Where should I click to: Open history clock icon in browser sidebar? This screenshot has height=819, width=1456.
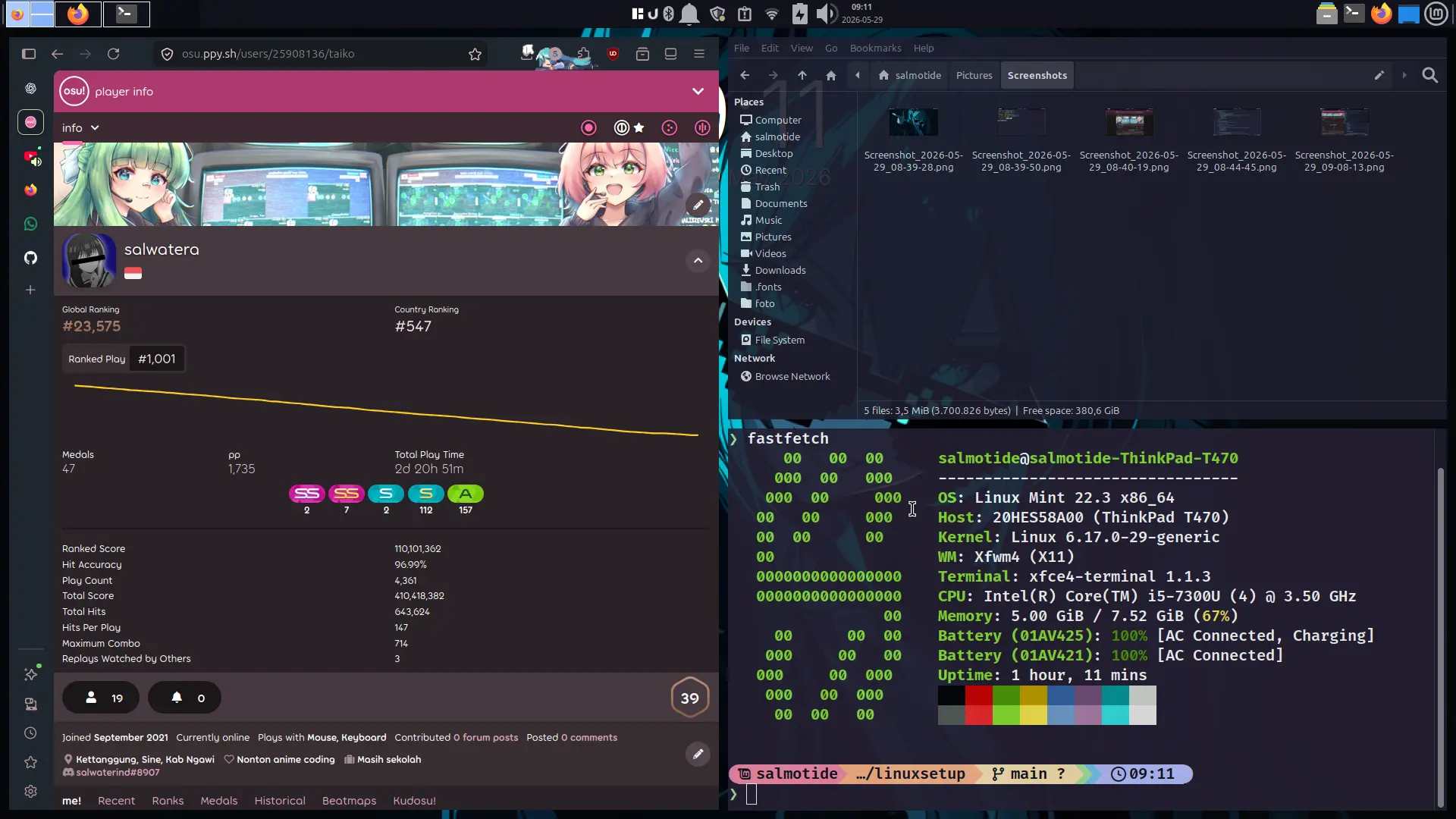(30, 733)
